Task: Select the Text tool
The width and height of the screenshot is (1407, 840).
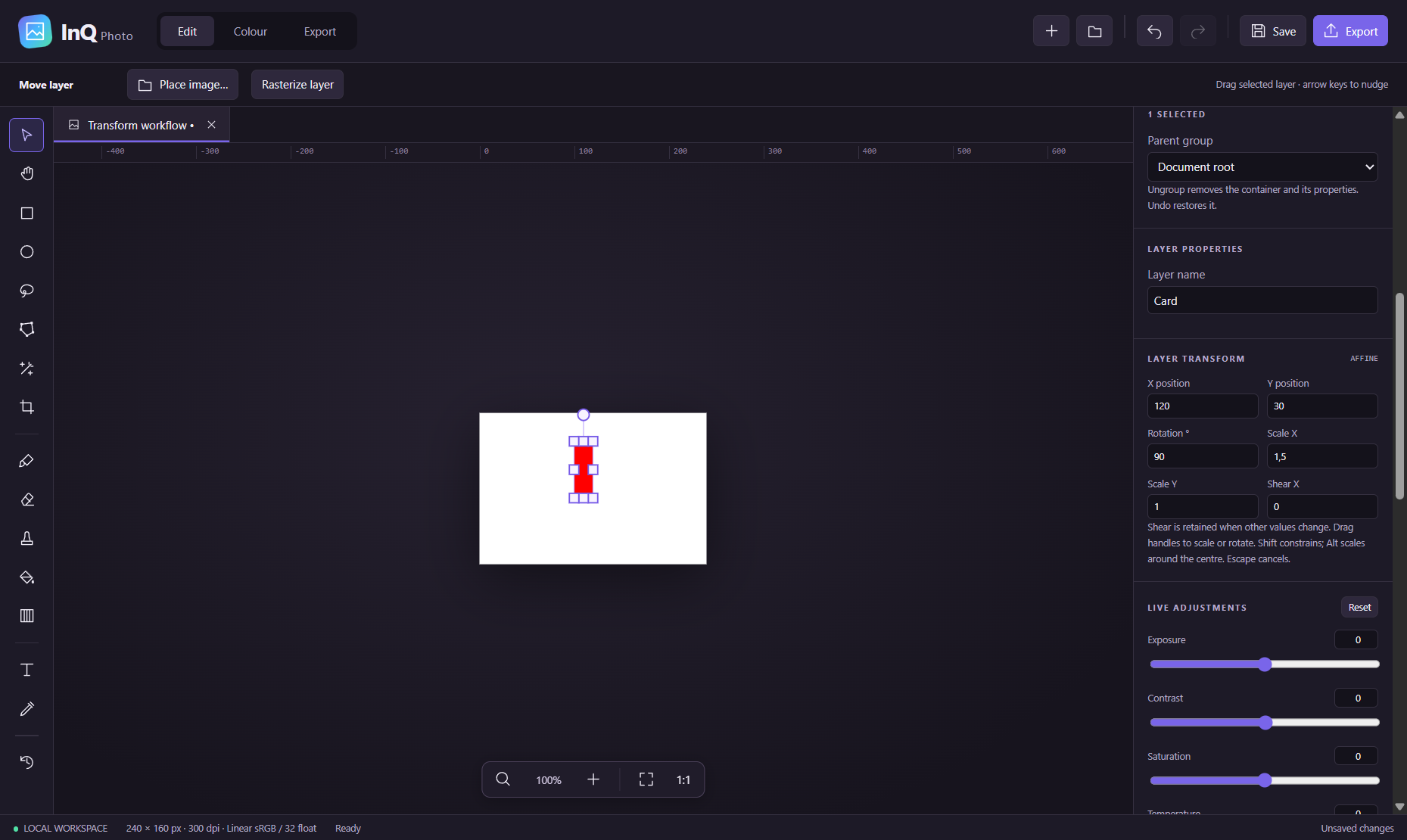Action: 26,670
